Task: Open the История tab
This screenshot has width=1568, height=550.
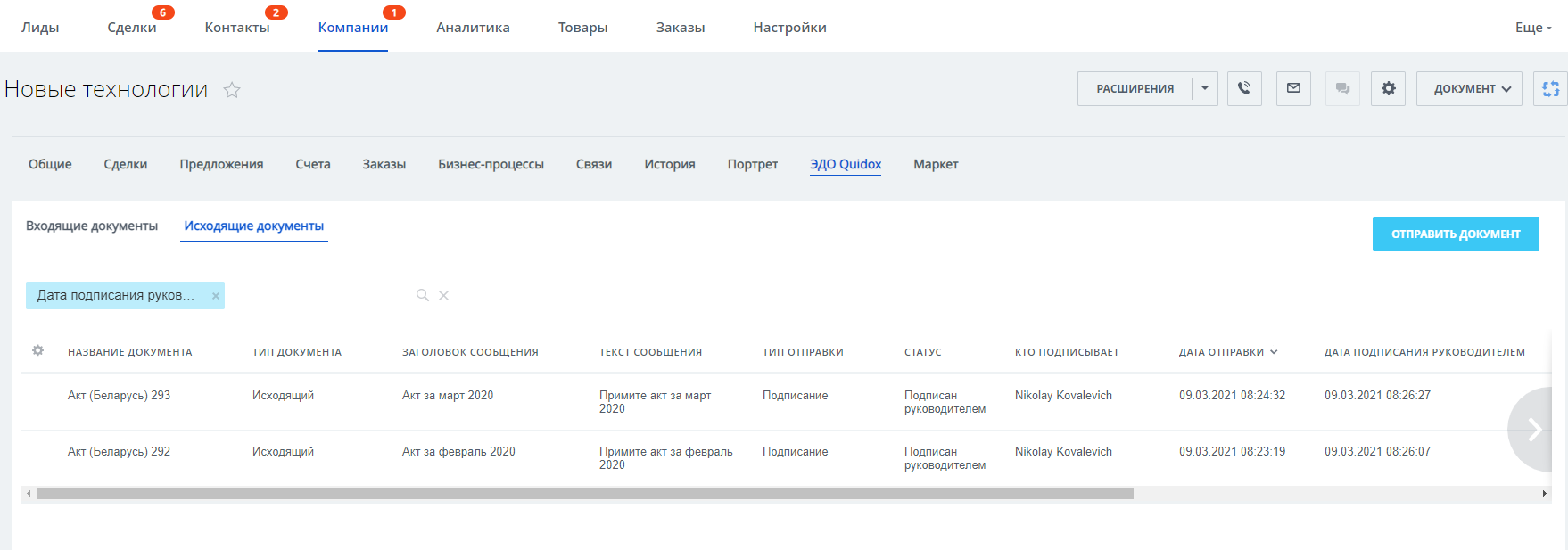Action: tap(669, 164)
